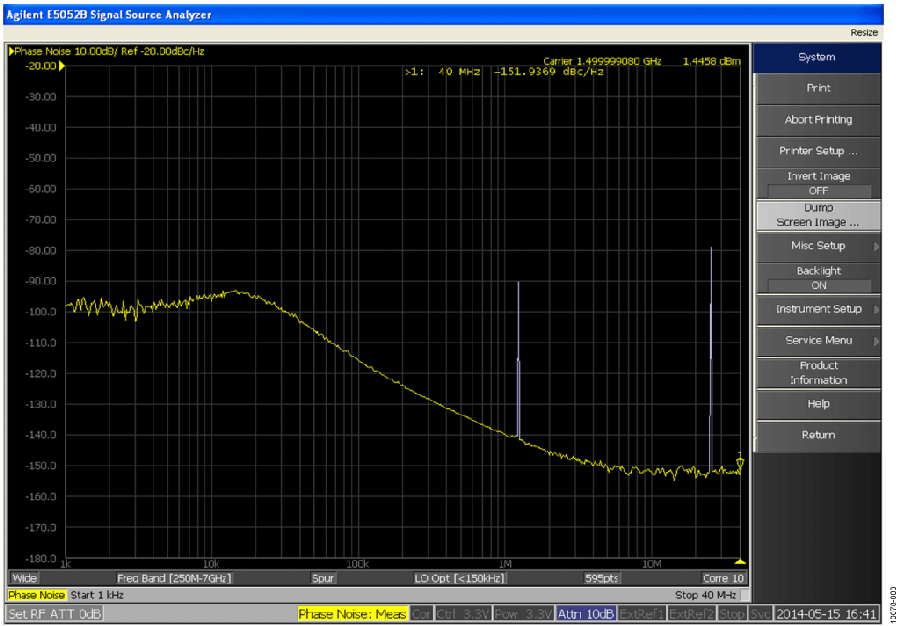Click the Pow 3.3V status indicator
900x626 pixels.
coord(522,614)
